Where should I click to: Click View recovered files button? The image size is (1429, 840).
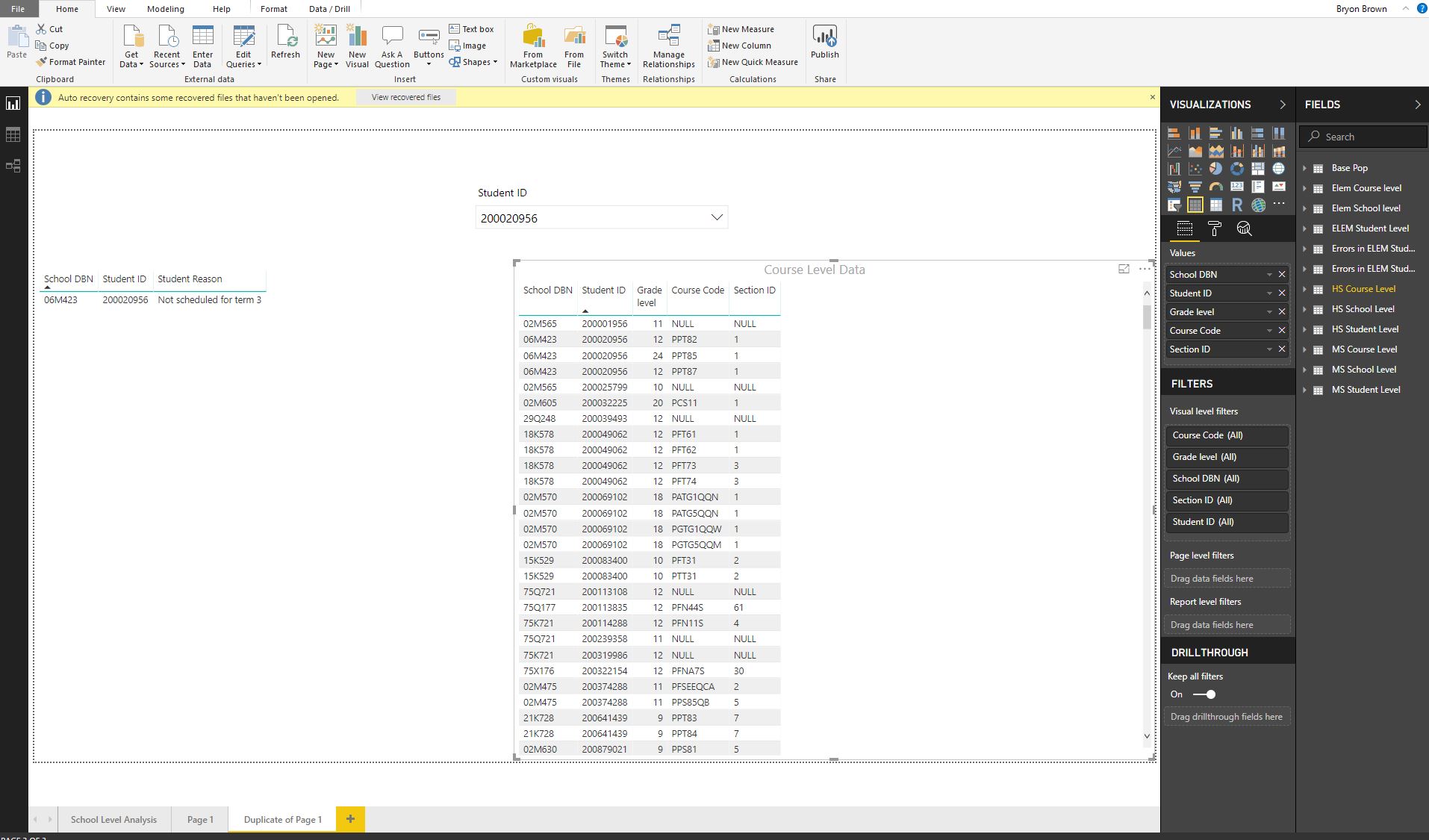coord(406,97)
